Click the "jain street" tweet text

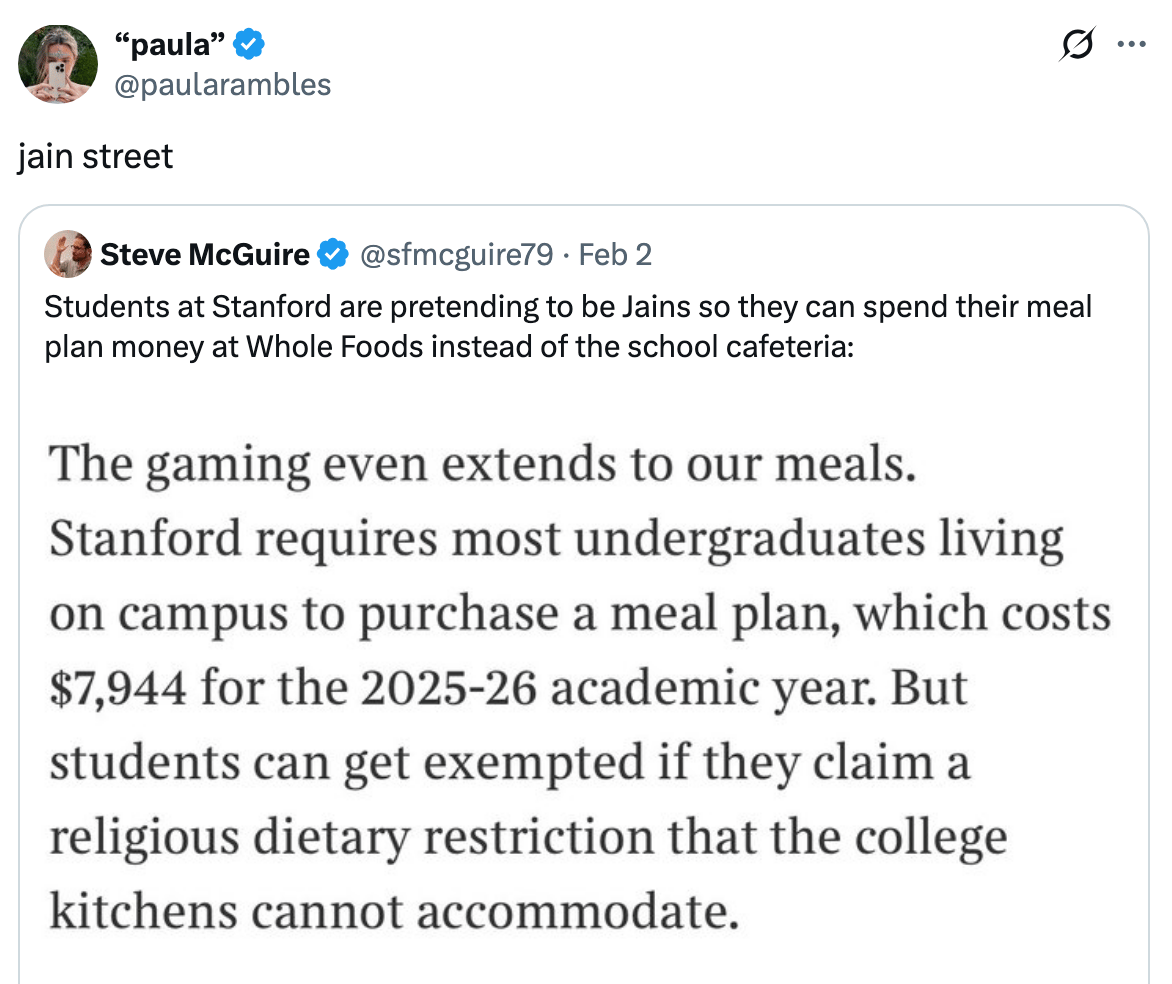95,156
